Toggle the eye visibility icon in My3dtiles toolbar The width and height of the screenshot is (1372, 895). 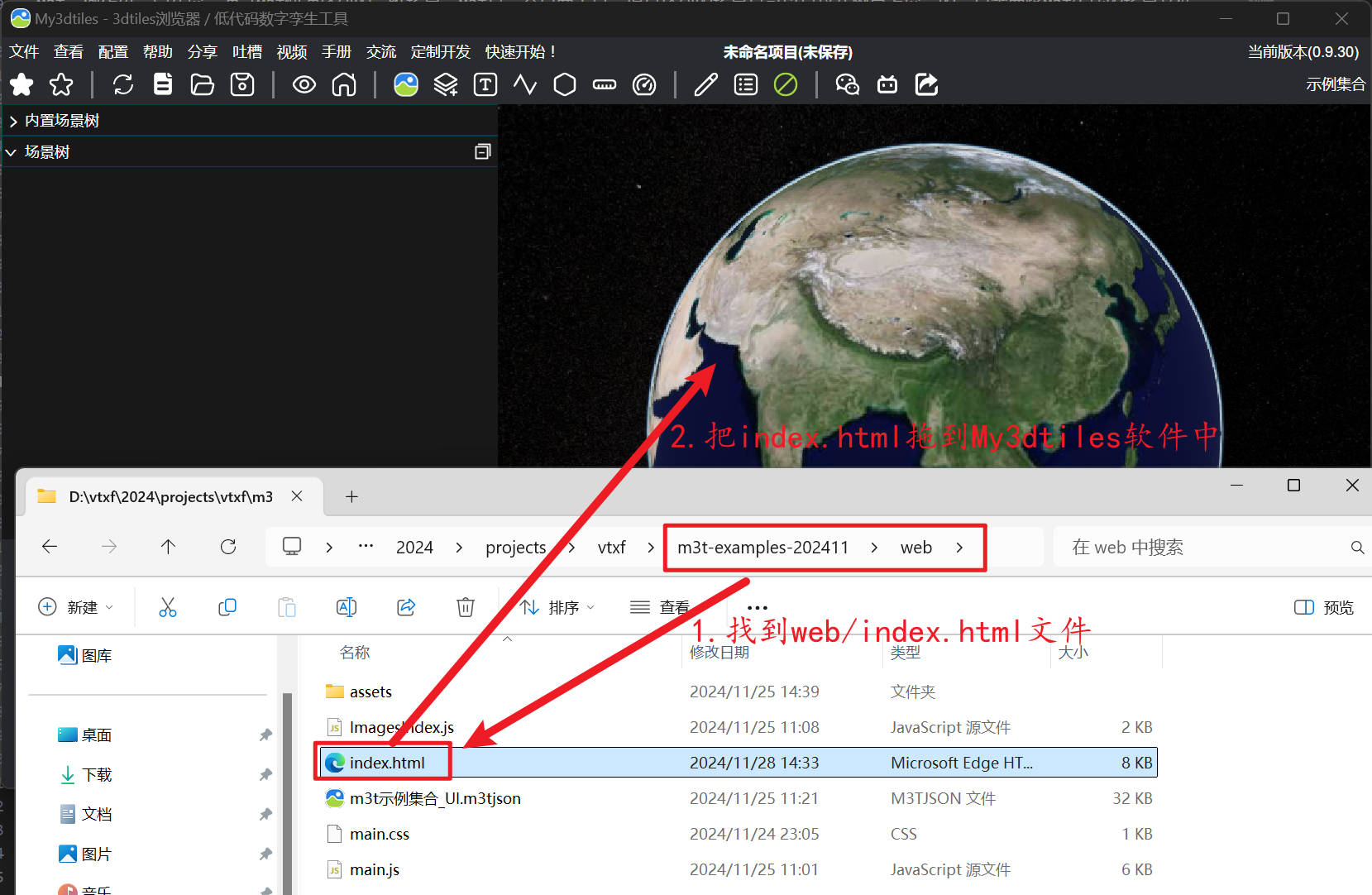304,84
